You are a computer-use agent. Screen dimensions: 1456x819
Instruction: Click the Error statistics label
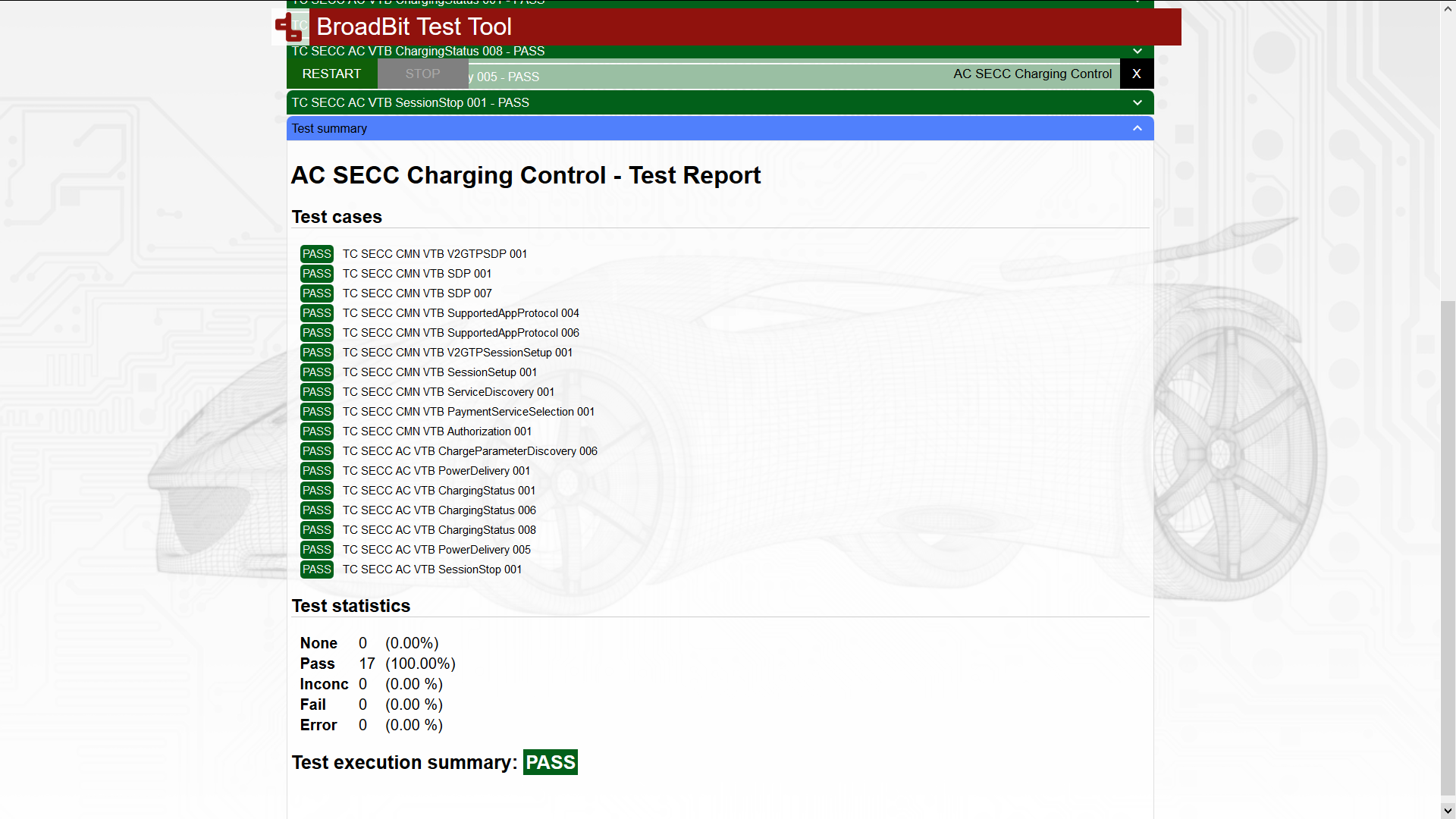pyautogui.click(x=318, y=725)
